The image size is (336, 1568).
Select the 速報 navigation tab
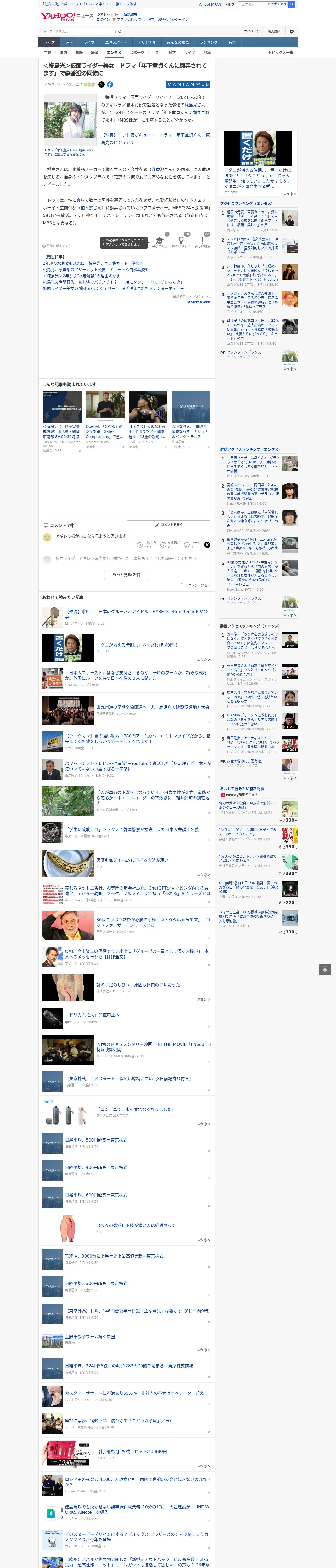pyautogui.click(x=69, y=43)
